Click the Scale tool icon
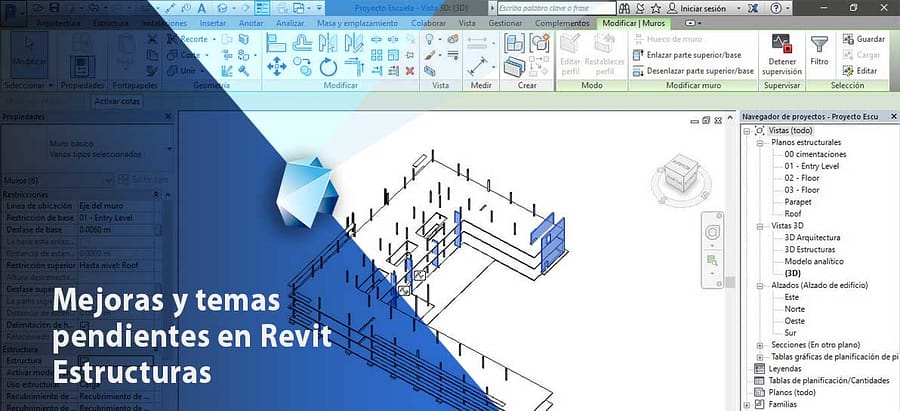 (393, 55)
